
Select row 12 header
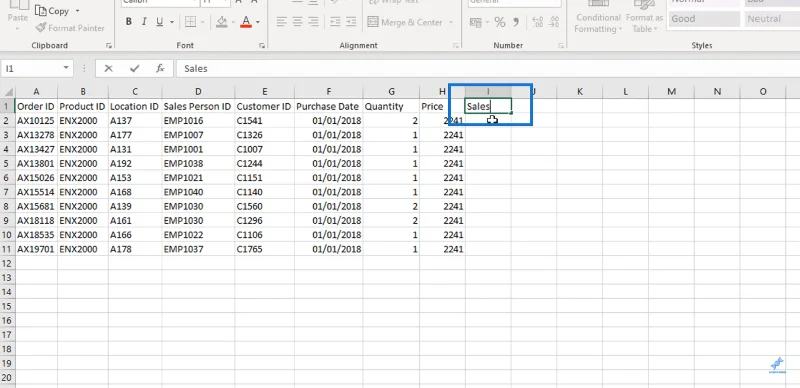[7, 263]
